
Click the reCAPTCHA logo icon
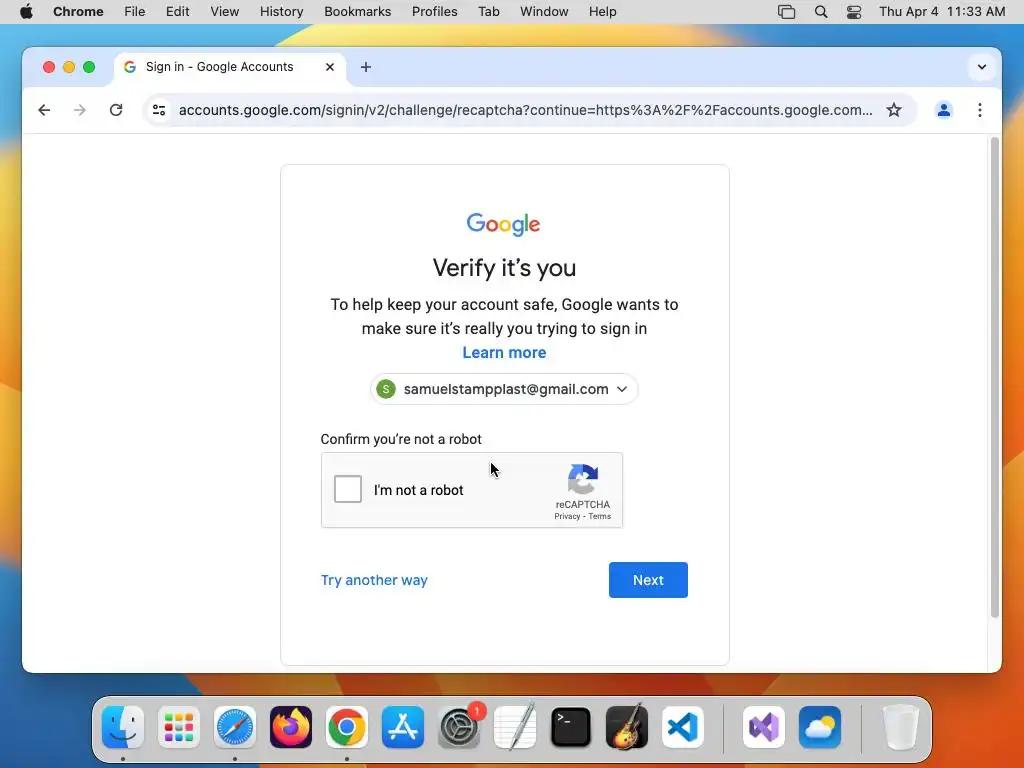point(583,479)
